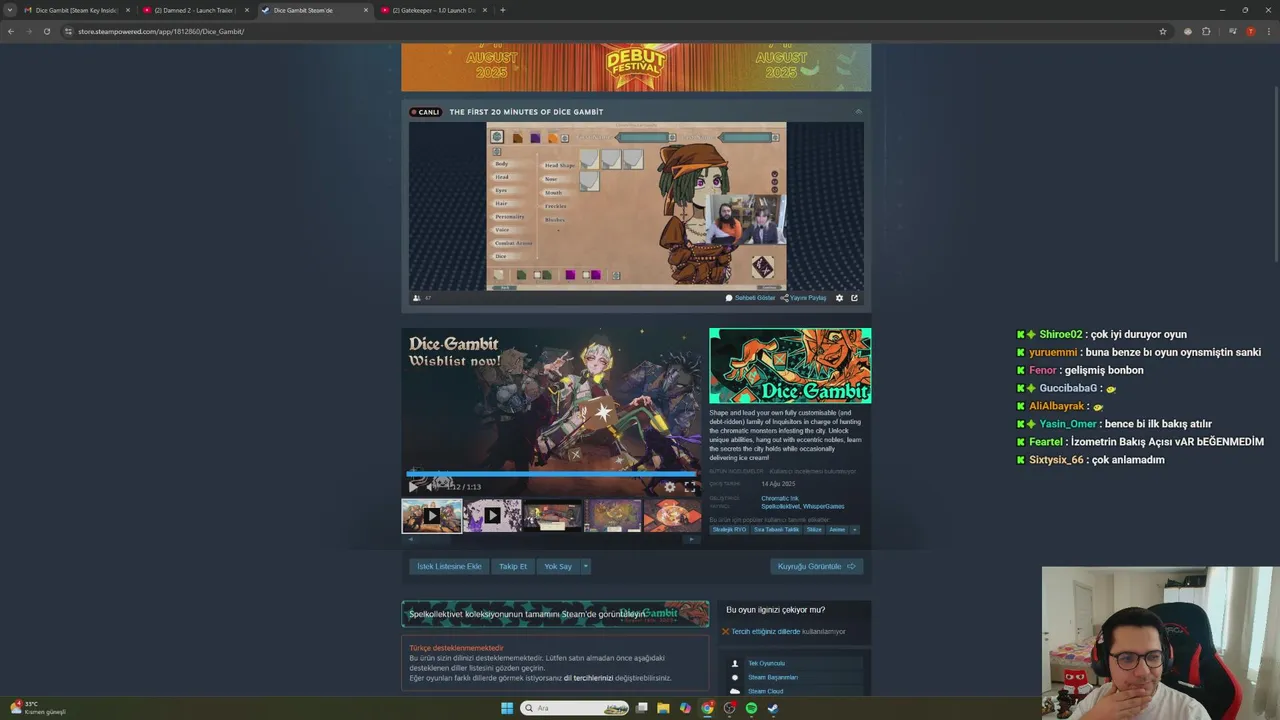Click Sohbeti Göster chat link
This screenshot has width=1280, height=720.
pyautogui.click(x=750, y=298)
